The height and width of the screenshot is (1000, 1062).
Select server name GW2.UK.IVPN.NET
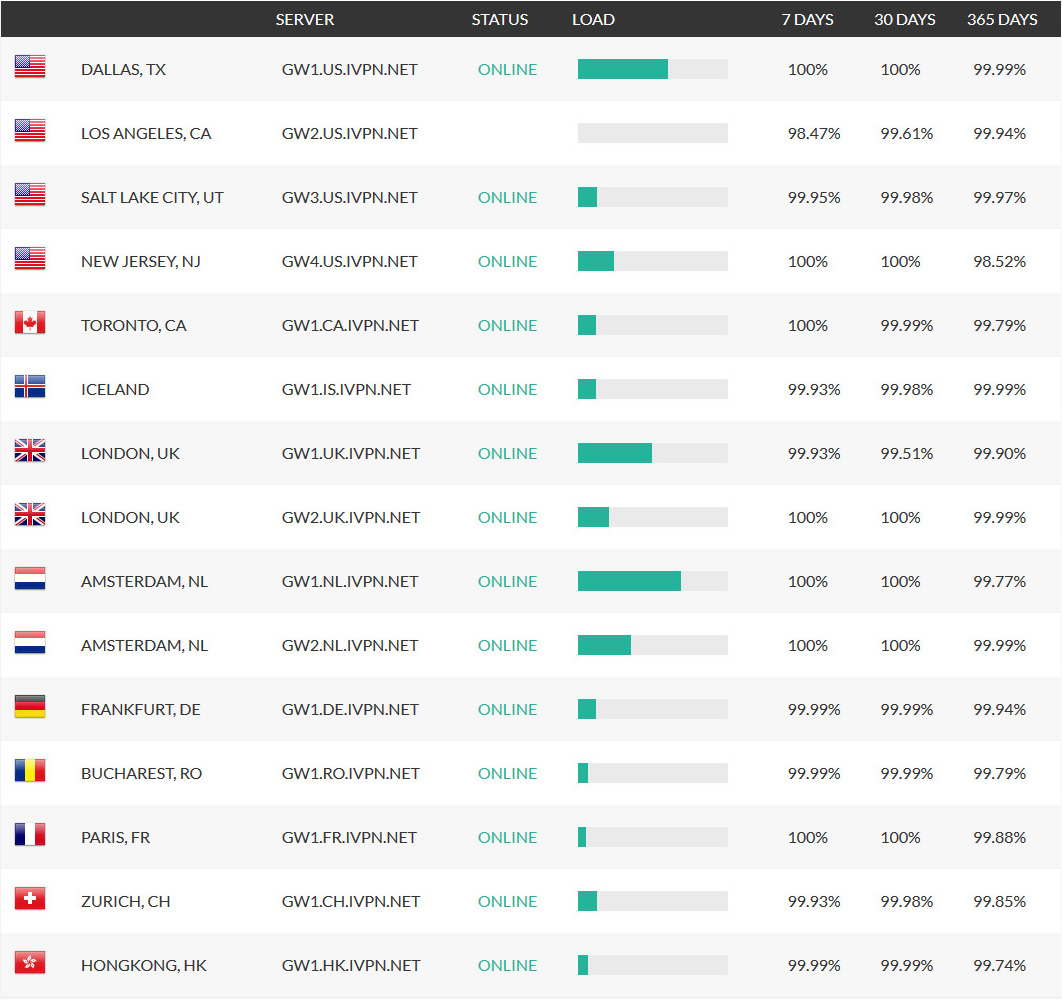coord(351,518)
